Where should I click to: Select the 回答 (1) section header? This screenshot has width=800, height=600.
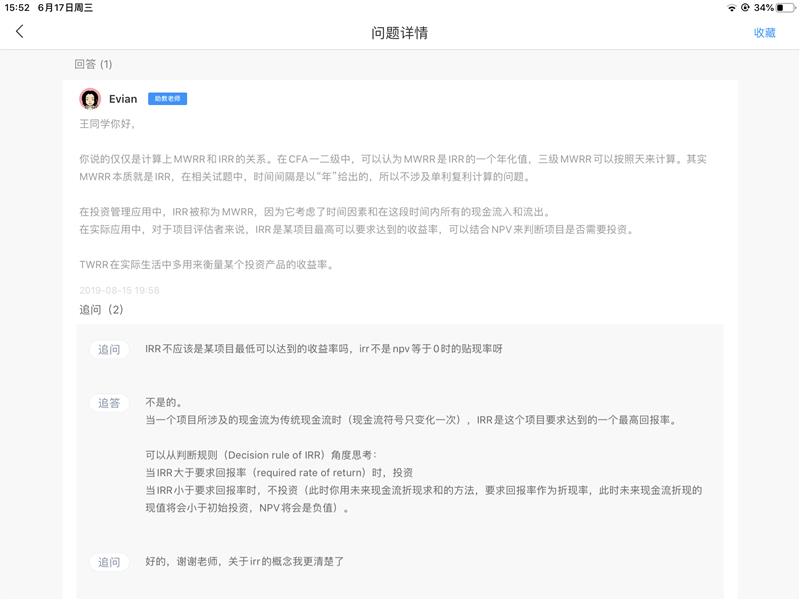click(94, 64)
